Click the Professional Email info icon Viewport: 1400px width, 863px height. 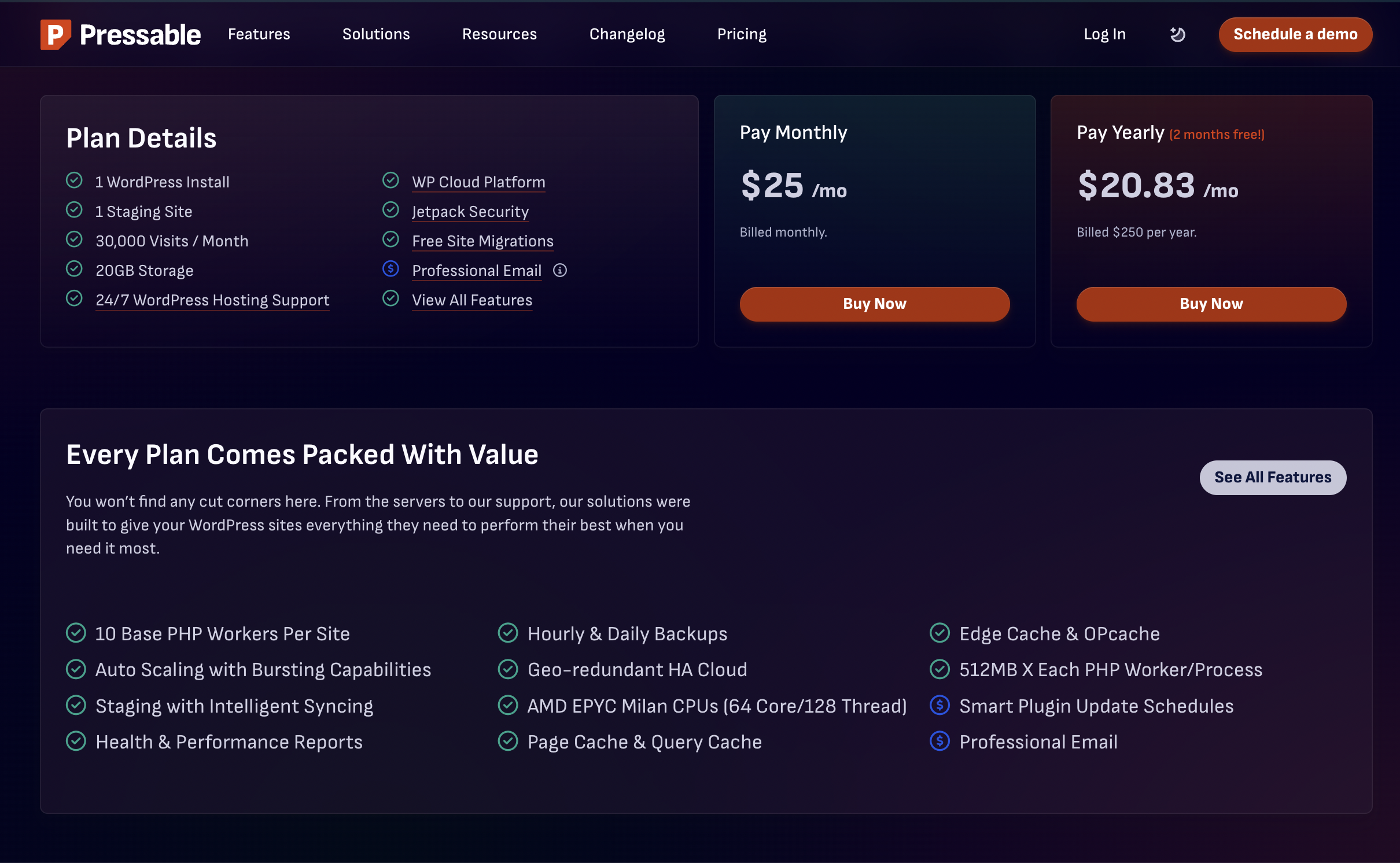tap(559, 270)
